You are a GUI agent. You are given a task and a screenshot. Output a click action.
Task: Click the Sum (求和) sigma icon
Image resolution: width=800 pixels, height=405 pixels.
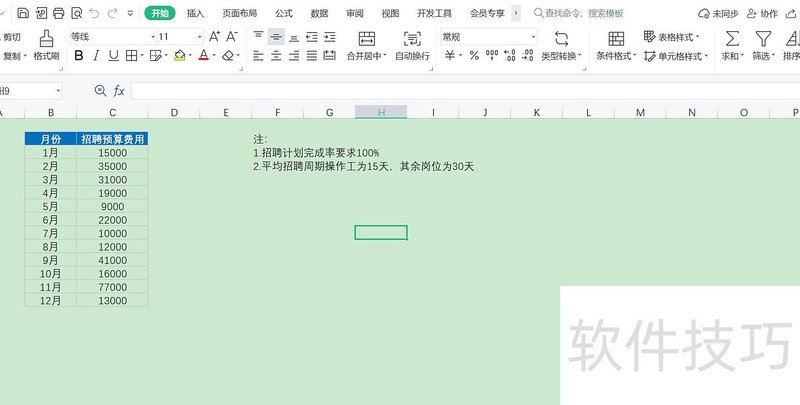point(732,38)
